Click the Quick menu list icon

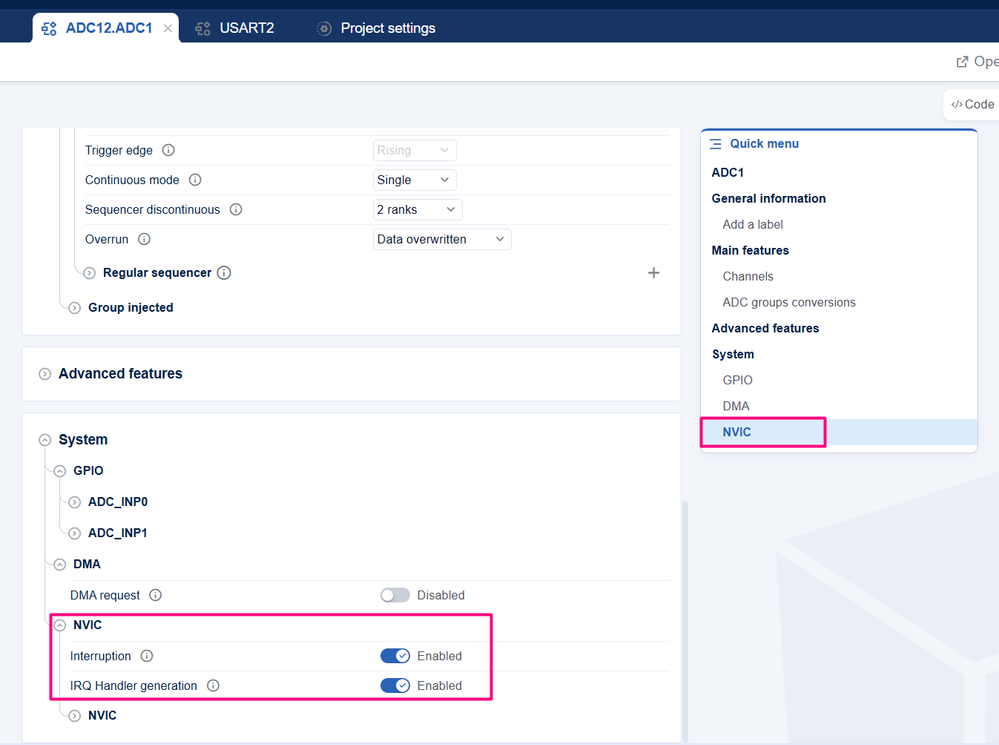coord(715,144)
